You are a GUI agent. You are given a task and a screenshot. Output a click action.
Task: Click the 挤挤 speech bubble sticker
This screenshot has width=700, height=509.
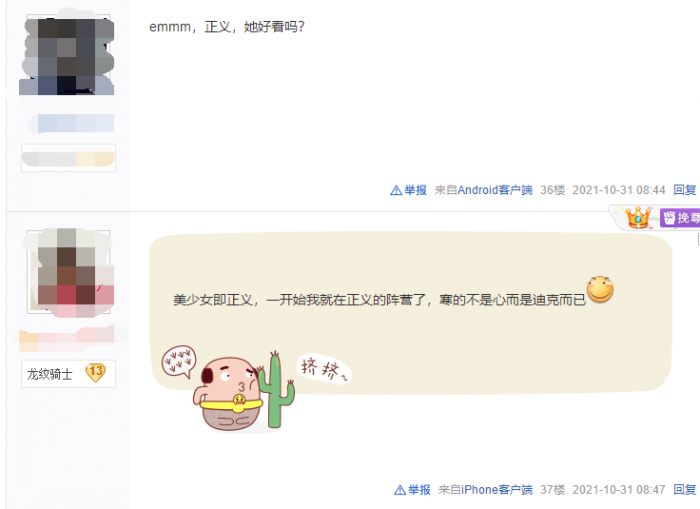coord(324,369)
